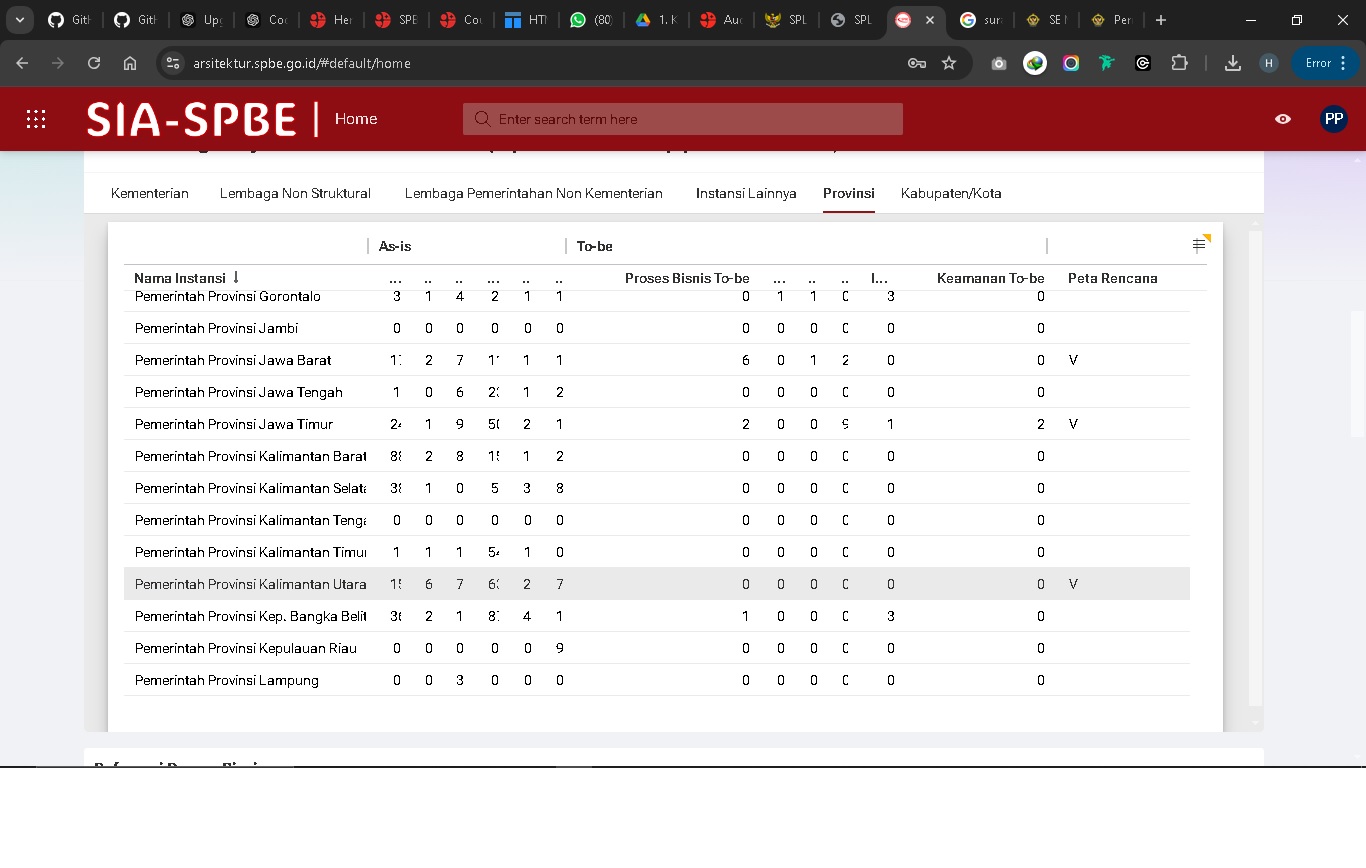Open the table options hamburger menu
The image size is (1366, 868).
[x=1199, y=245]
